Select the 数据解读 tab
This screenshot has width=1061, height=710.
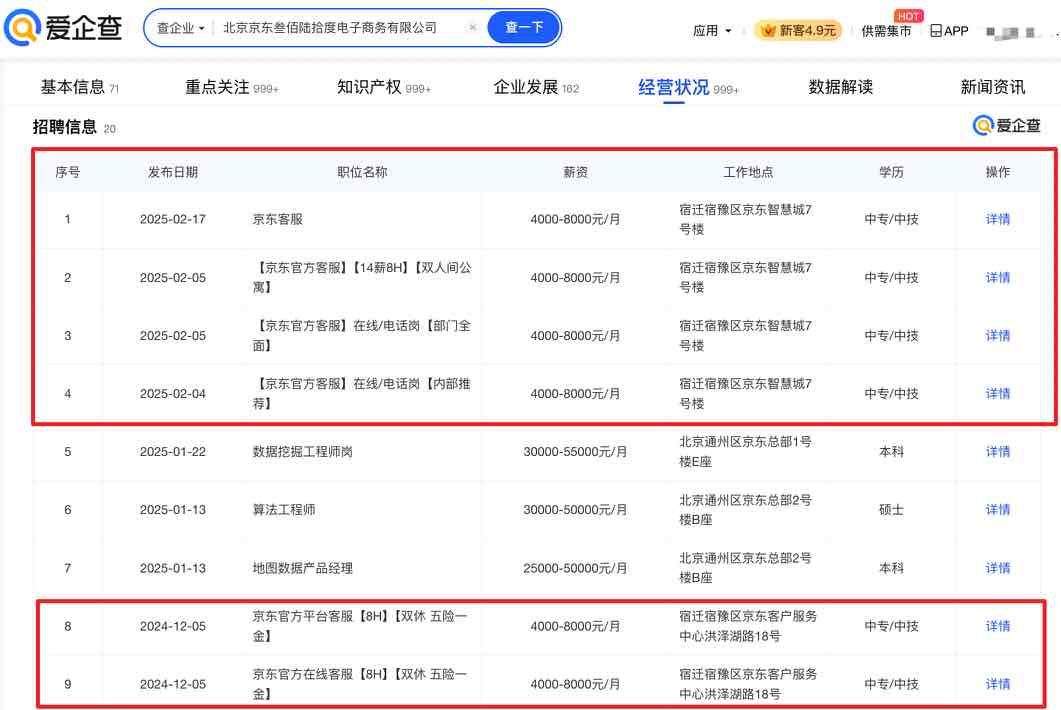click(x=840, y=87)
